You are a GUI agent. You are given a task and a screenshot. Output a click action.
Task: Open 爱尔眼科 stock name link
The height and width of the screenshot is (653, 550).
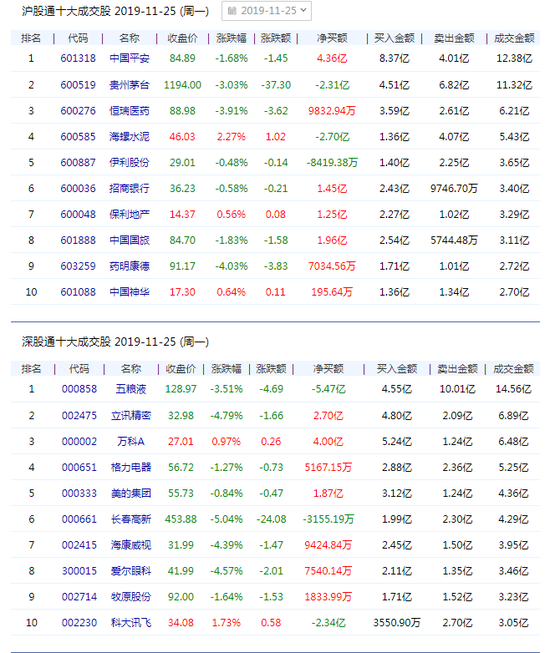tap(131, 571)
